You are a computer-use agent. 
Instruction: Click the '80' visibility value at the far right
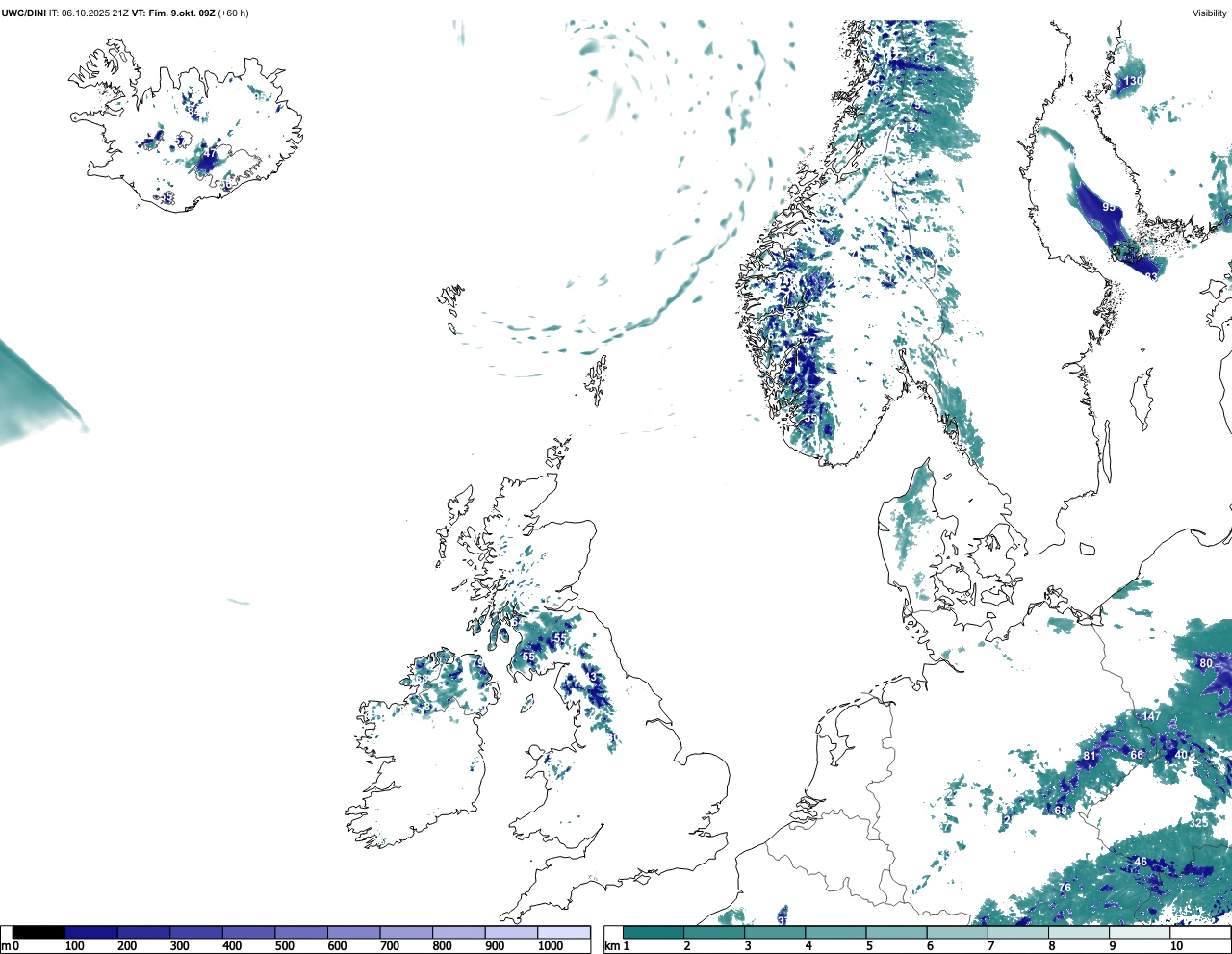coord(1206,663)
